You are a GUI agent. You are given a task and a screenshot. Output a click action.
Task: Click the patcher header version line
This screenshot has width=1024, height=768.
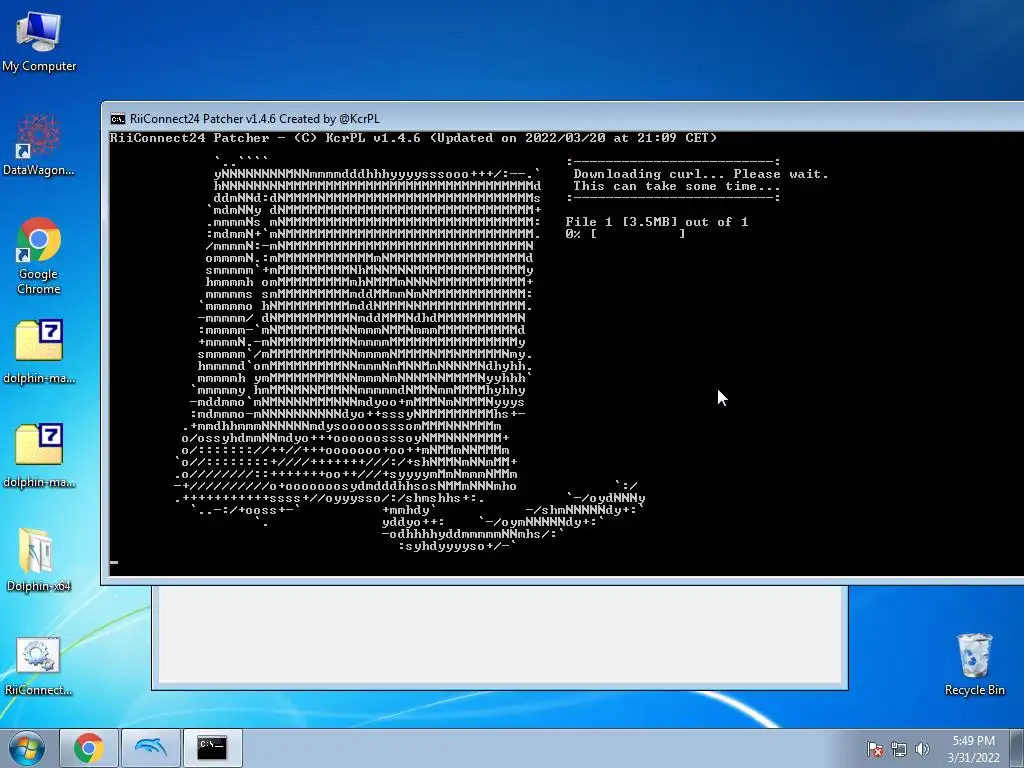coord(413,138)
